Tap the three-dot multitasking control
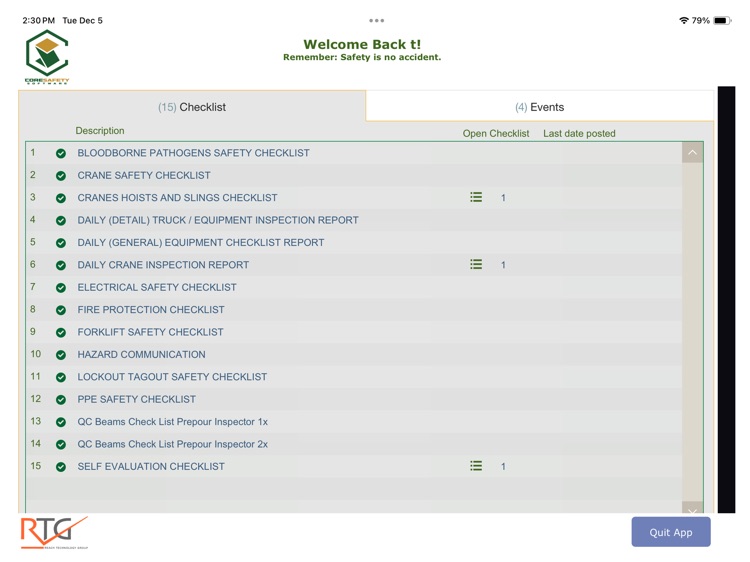The height and width of the screenshot is (562, 750). [376, 21]
